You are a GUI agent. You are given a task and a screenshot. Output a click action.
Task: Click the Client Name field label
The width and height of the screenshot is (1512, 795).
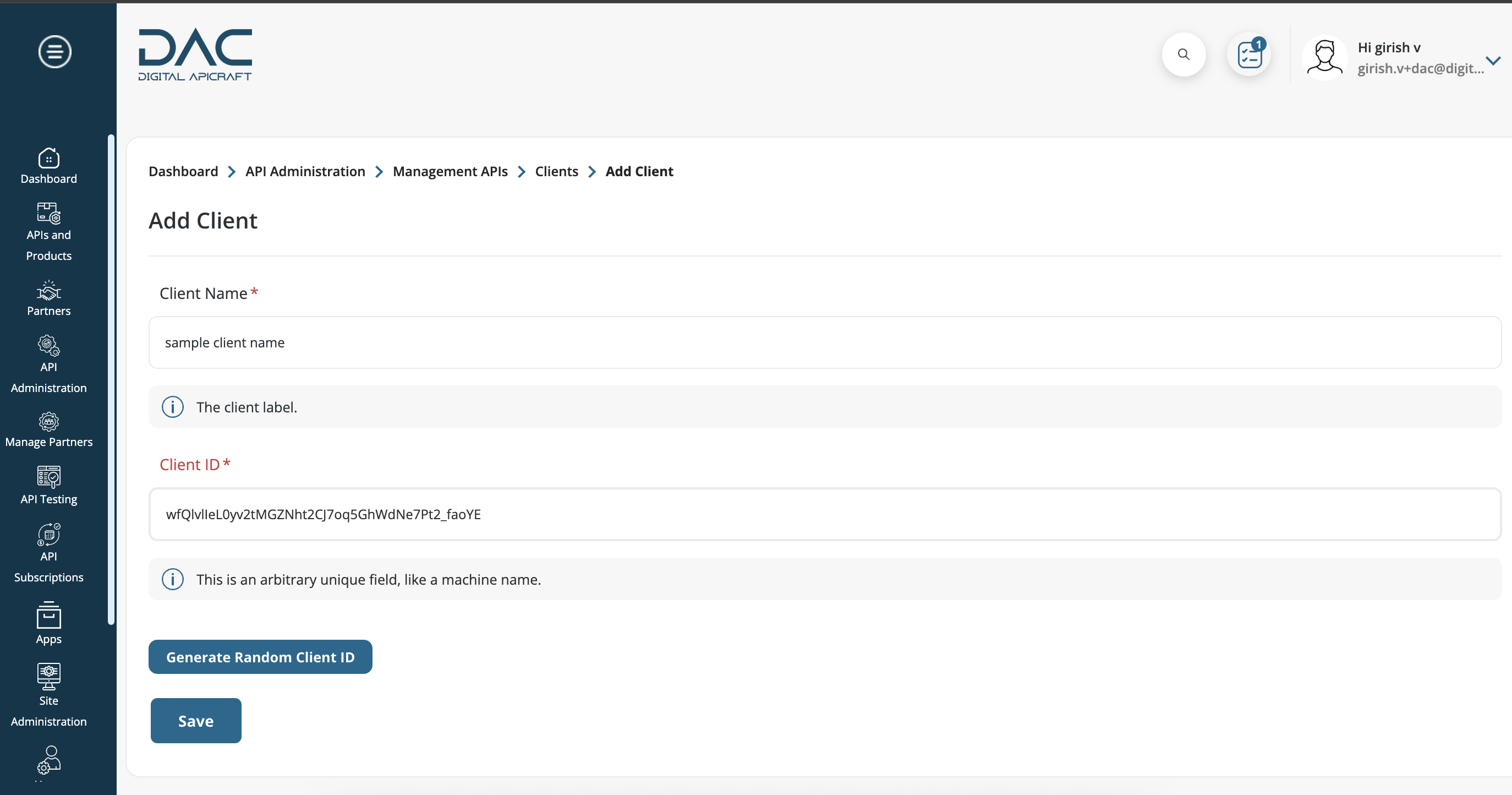click(x=203, y=293)
